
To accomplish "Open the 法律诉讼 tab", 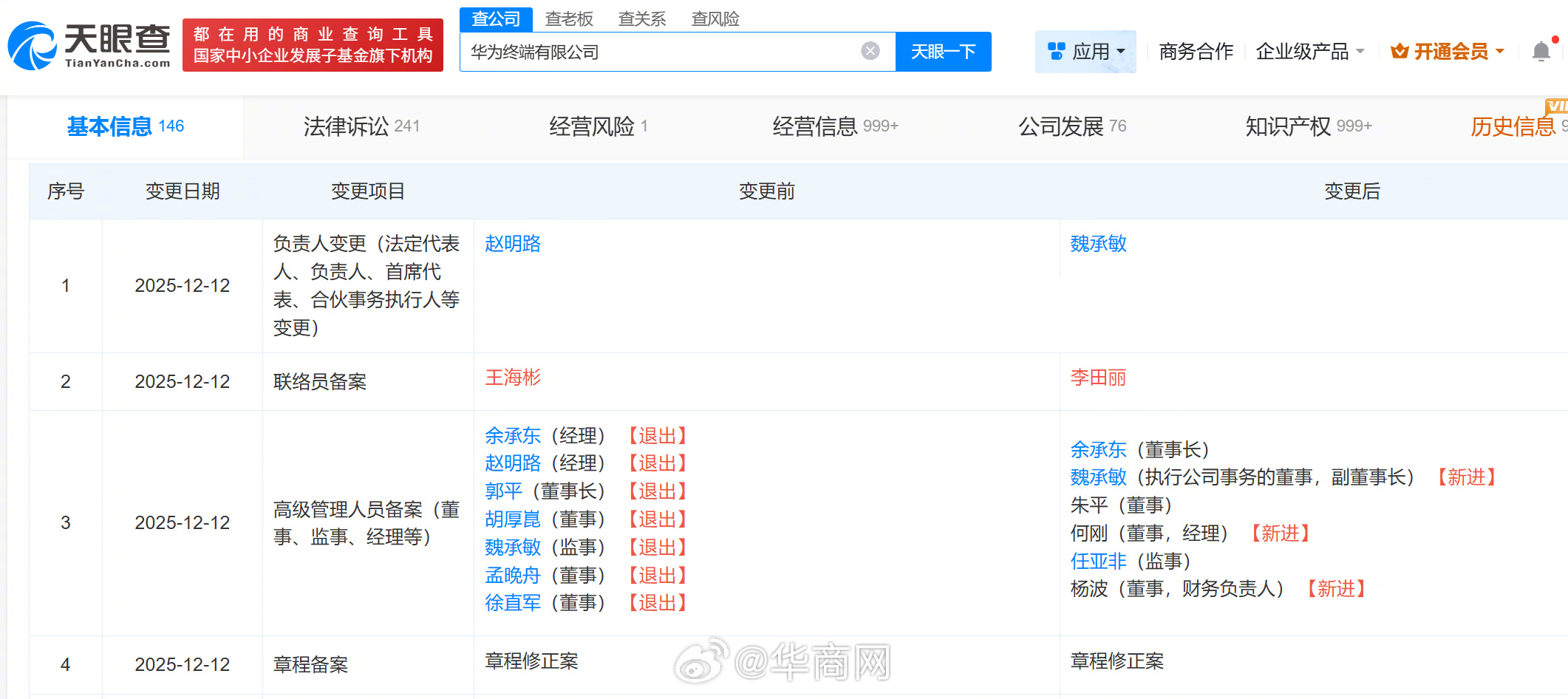I will 361,126.
